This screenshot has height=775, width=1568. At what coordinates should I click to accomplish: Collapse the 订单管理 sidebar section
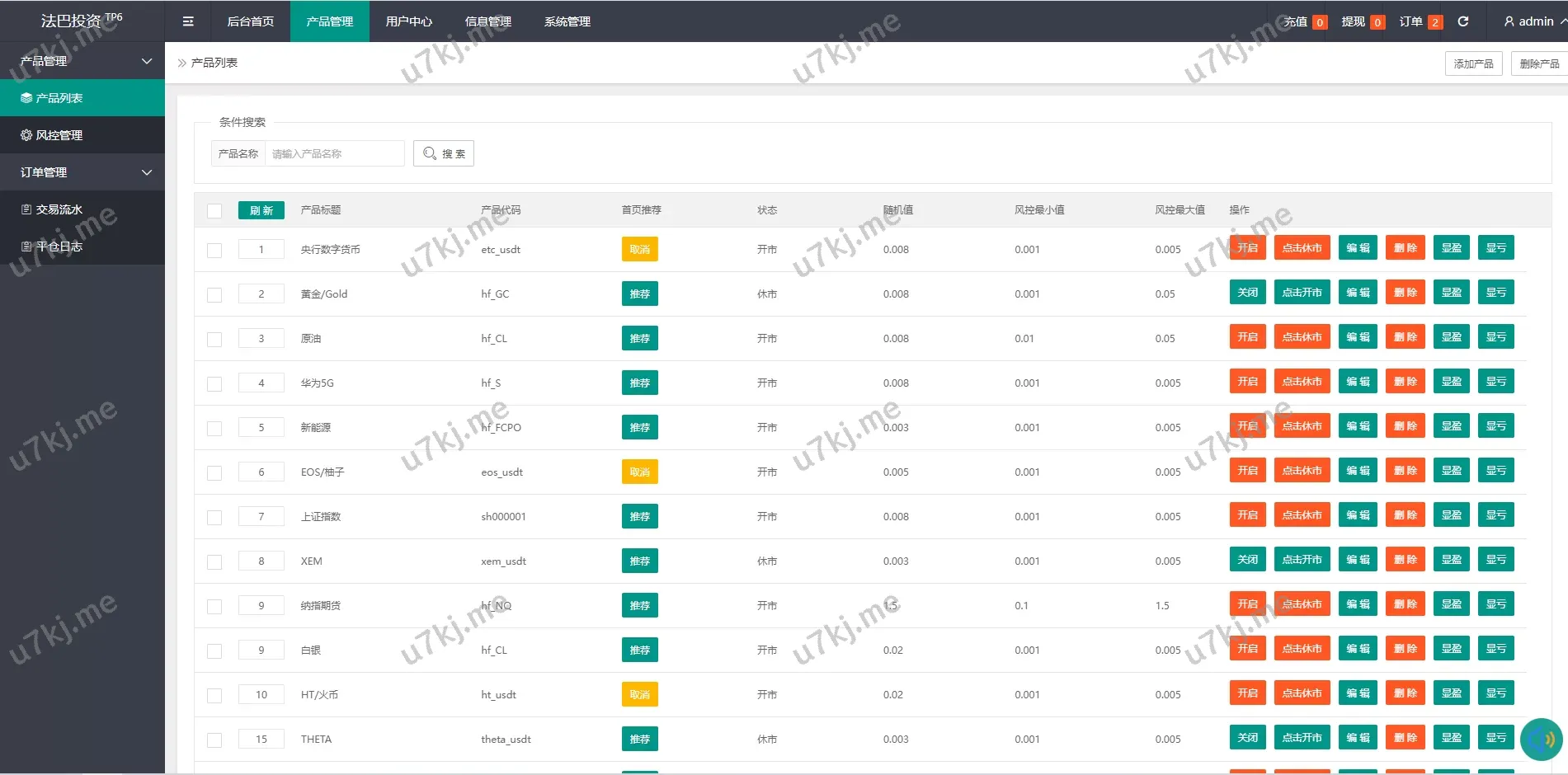pos(147,172)
